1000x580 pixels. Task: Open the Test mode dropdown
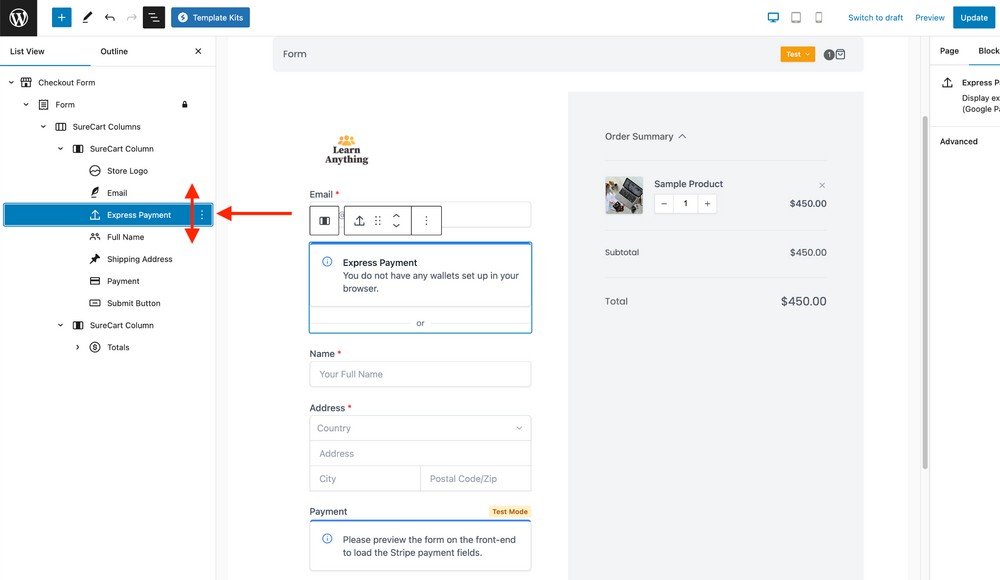pos(797,54)
